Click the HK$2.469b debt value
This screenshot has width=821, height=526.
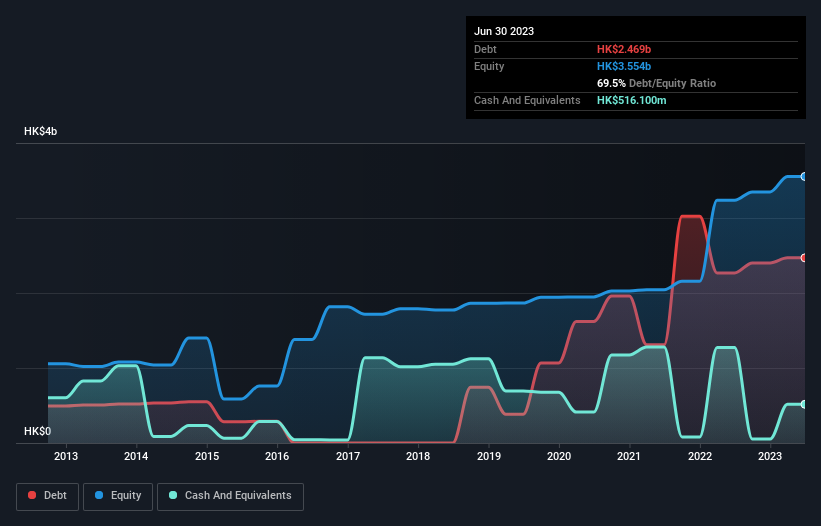coord(624,49)
